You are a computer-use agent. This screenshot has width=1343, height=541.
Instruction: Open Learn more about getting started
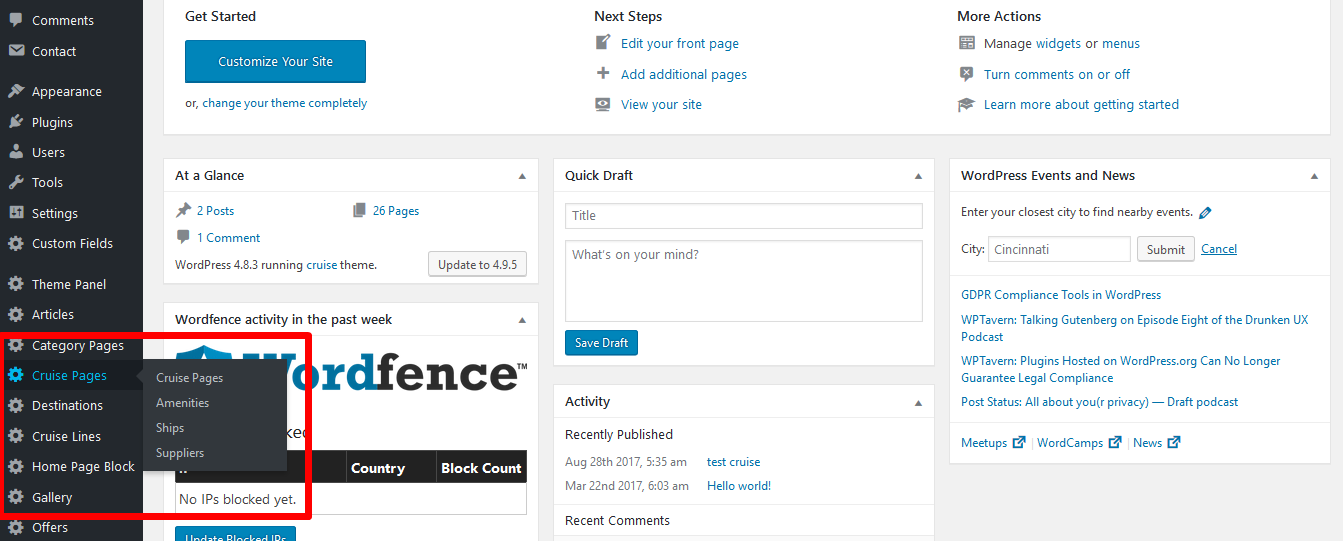click(x=1081, y=104)
